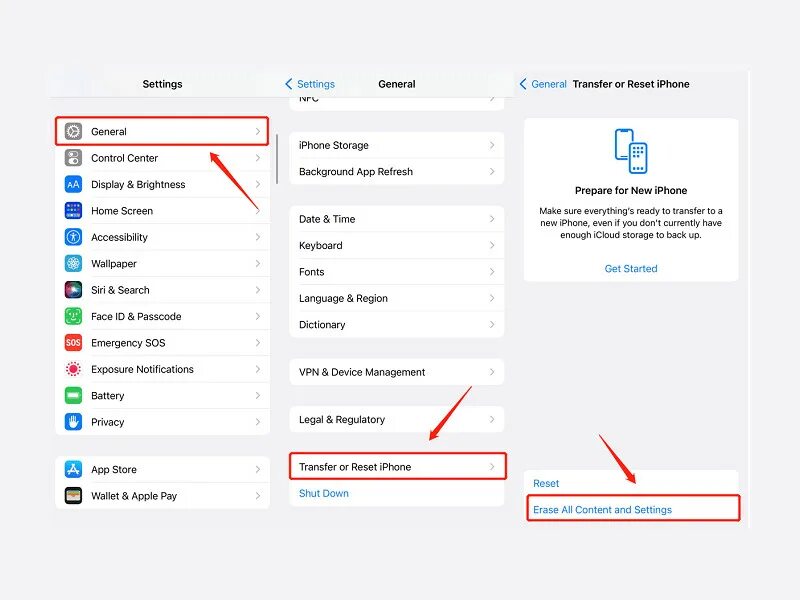Tap Get Started link
Viewport: 800px width, 600px height.
pos(631,268)
